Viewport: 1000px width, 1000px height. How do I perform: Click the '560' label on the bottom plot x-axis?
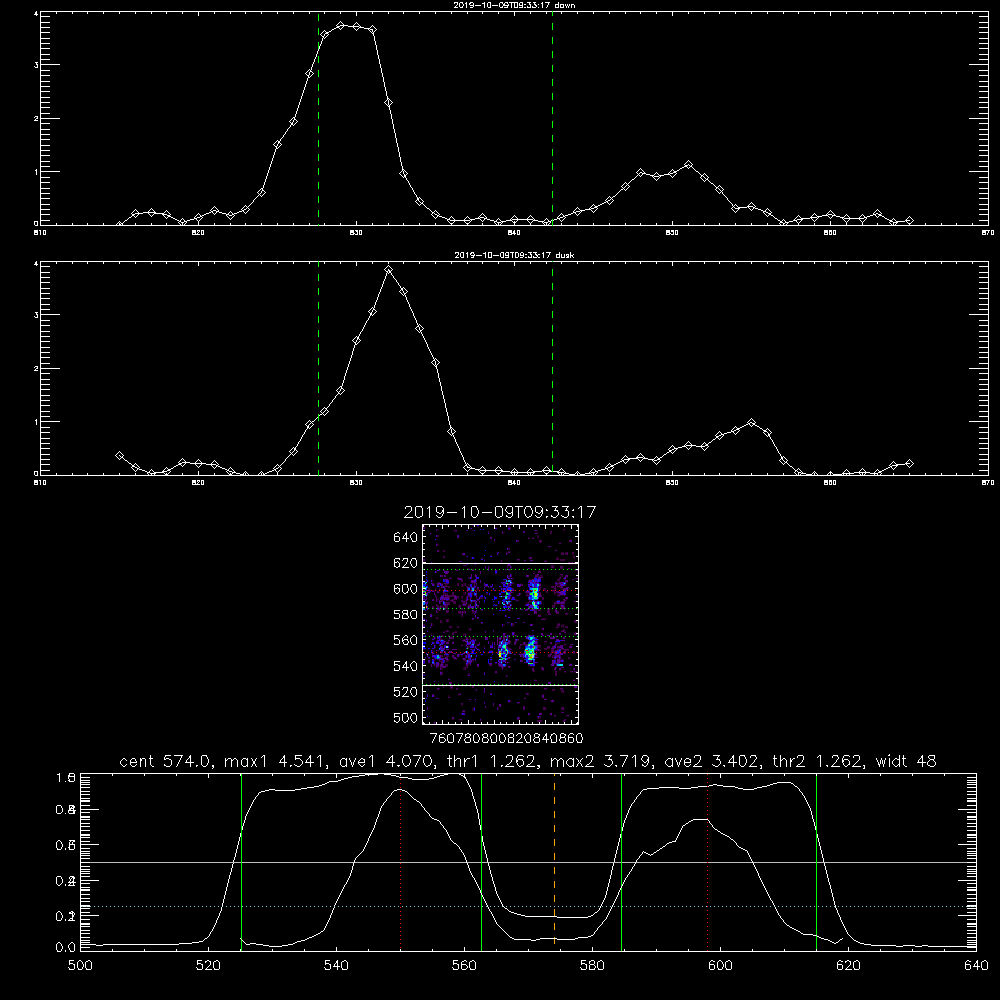[x=464, y=966]
